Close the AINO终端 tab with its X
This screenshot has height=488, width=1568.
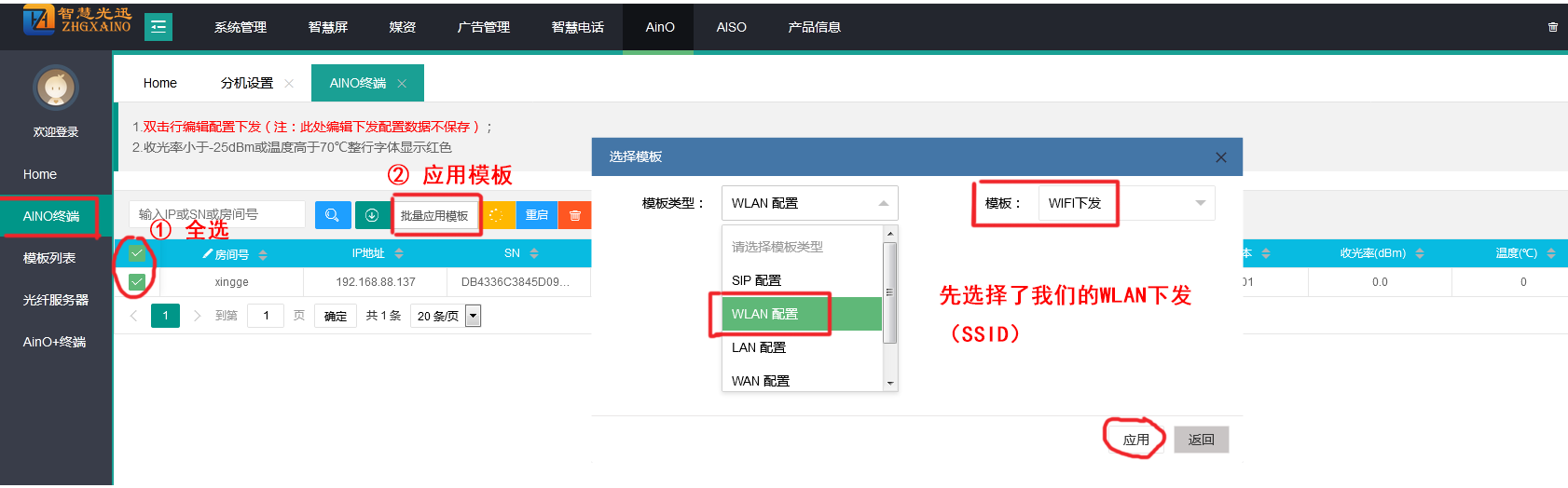pyautogui.click(x=402, y=84)
